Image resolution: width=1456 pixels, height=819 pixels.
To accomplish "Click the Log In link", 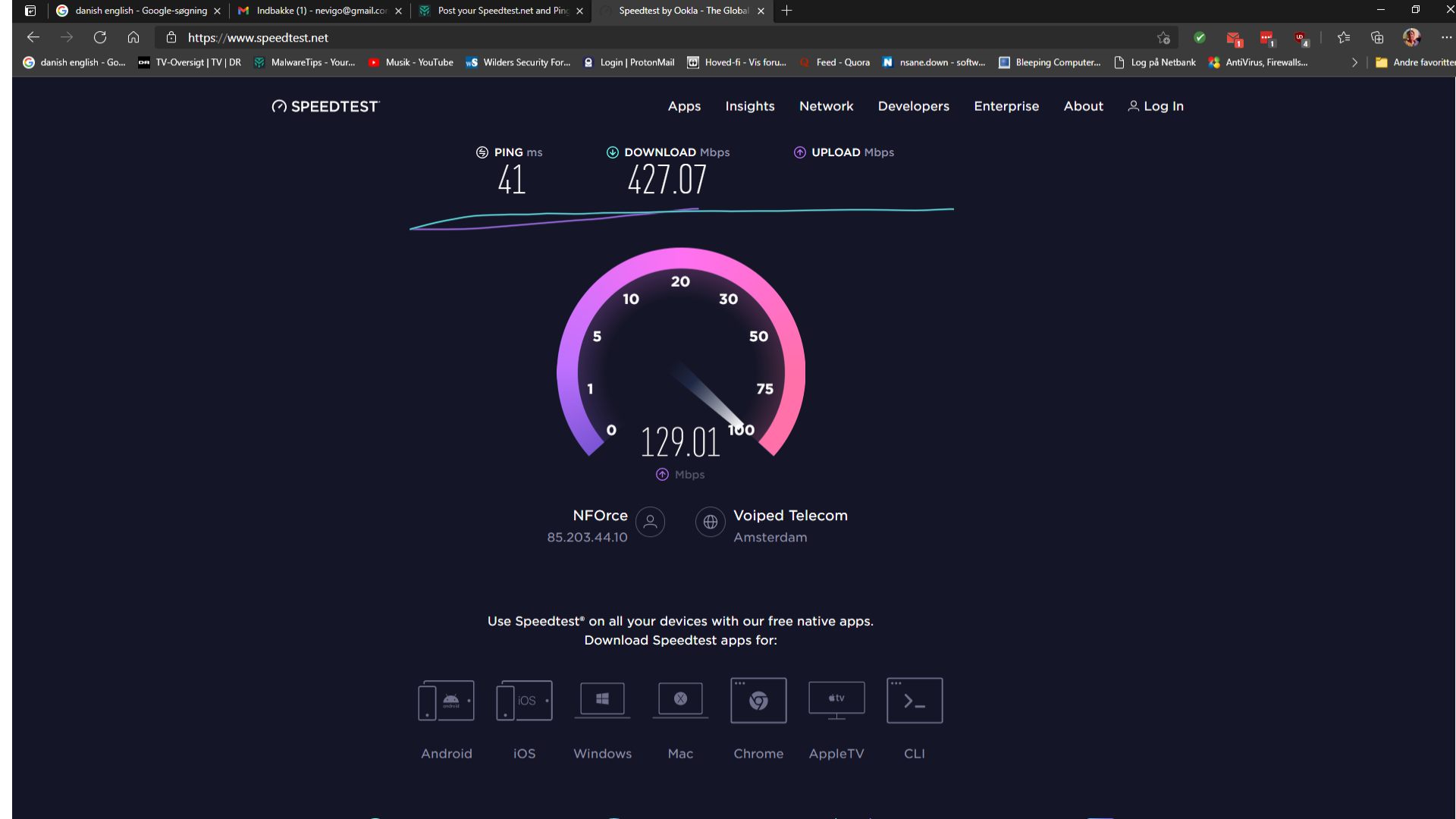I will pos(1156,106).
